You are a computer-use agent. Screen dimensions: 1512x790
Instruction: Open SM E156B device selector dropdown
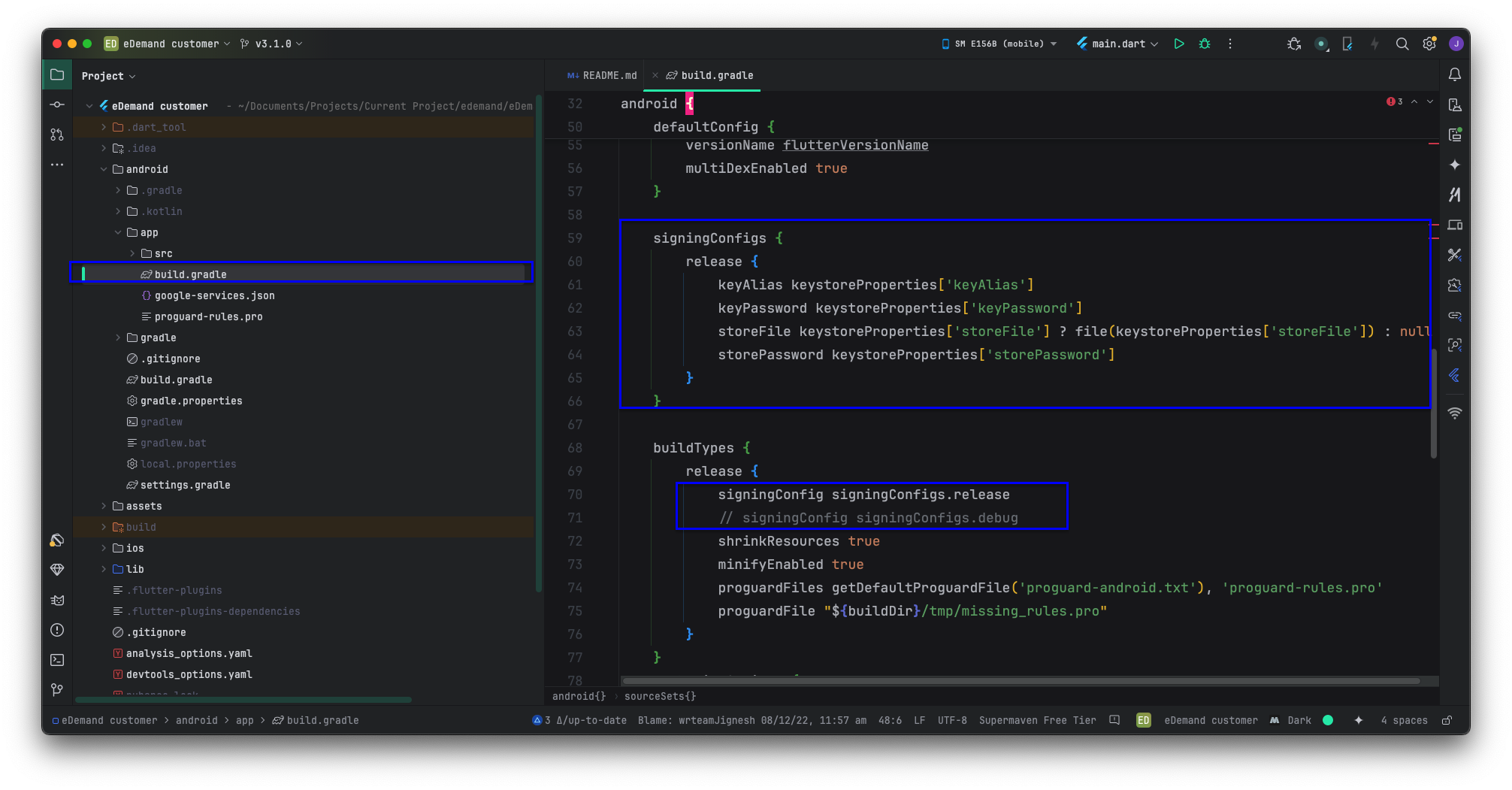point(999,44)
